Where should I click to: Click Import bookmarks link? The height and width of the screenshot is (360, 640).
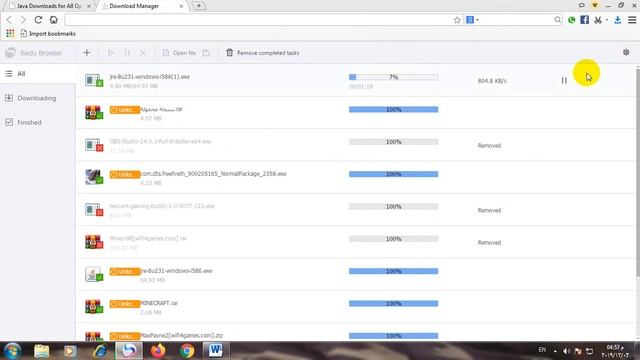[48, 33]
